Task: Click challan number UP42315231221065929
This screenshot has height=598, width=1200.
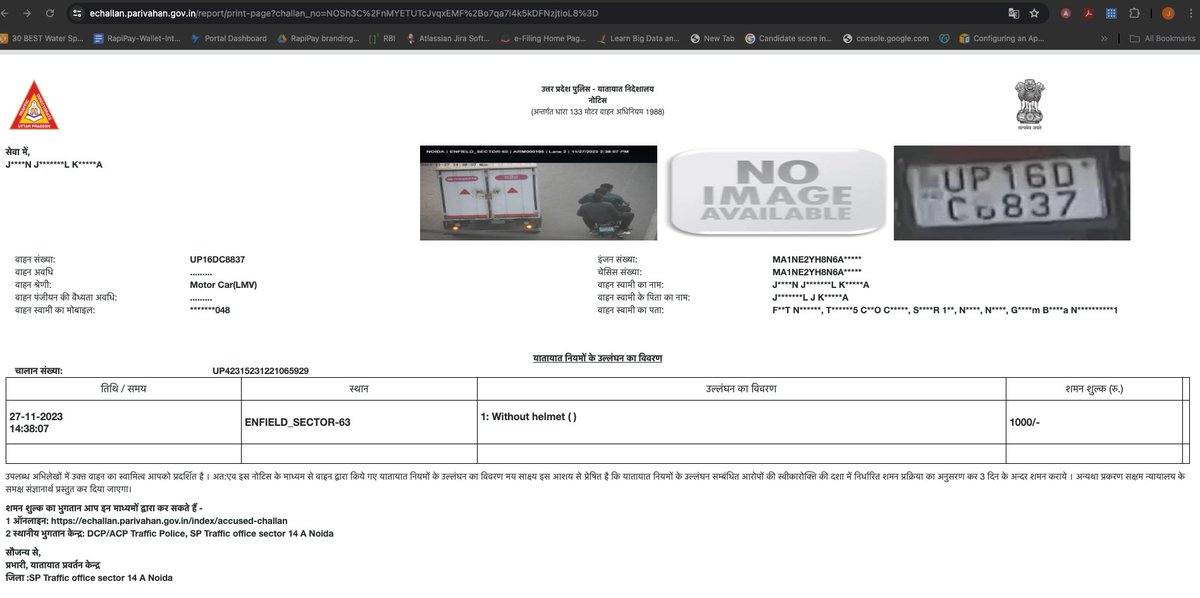Action: click(261, 371)
